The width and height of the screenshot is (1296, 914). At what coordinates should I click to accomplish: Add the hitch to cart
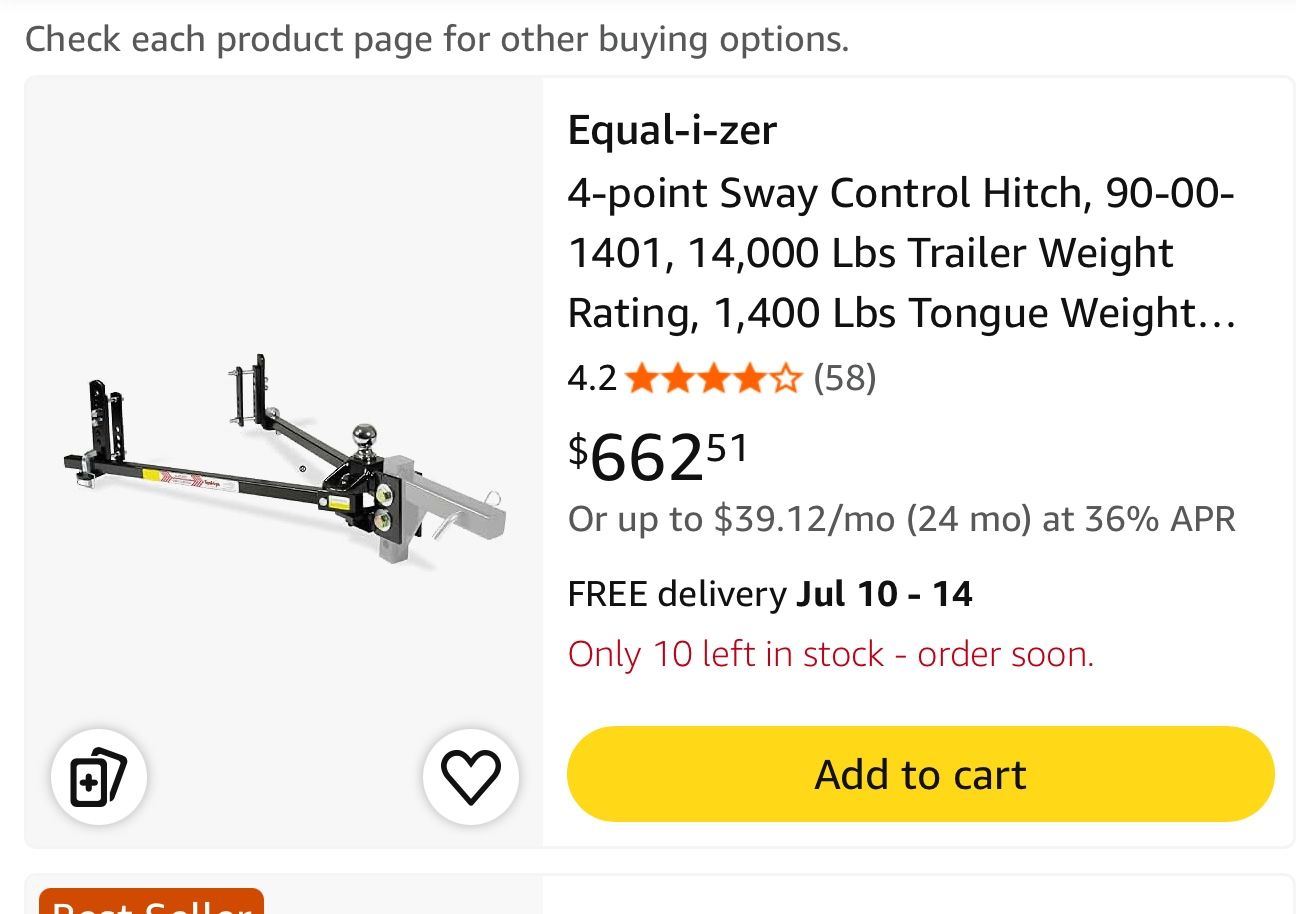[920, 775]
